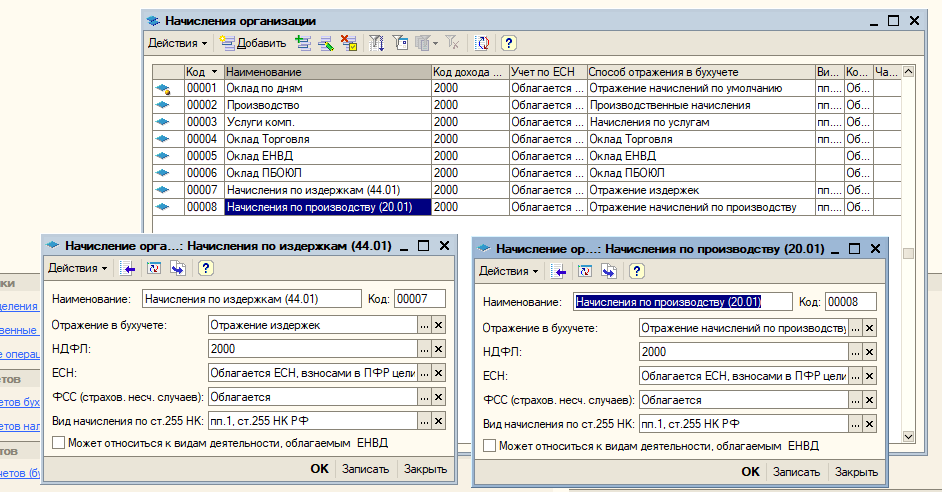Click filter by current value icon
Screen dimensions: 942x492
pos(400,43)
